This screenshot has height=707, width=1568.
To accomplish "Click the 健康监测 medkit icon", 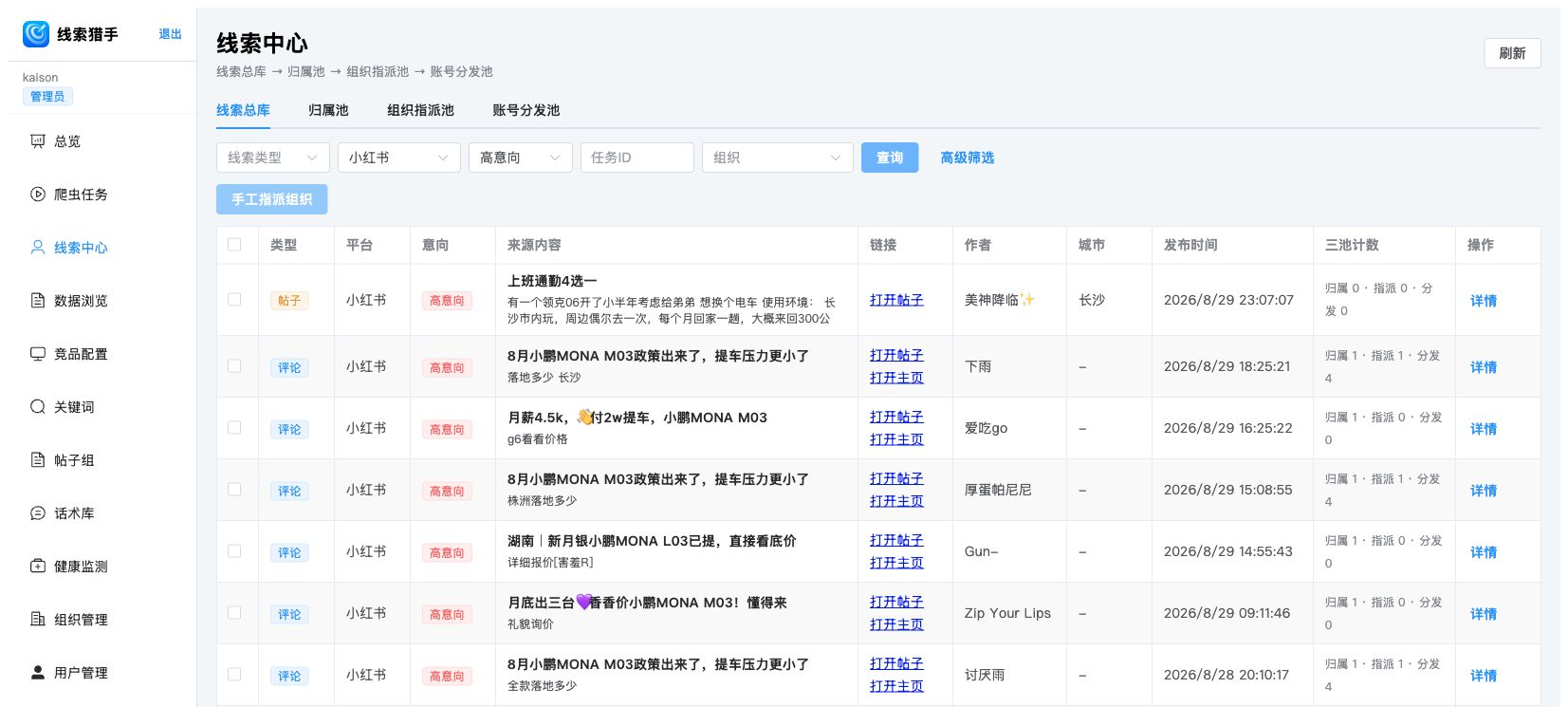I will pyautogui.click(x=38, y=567).
